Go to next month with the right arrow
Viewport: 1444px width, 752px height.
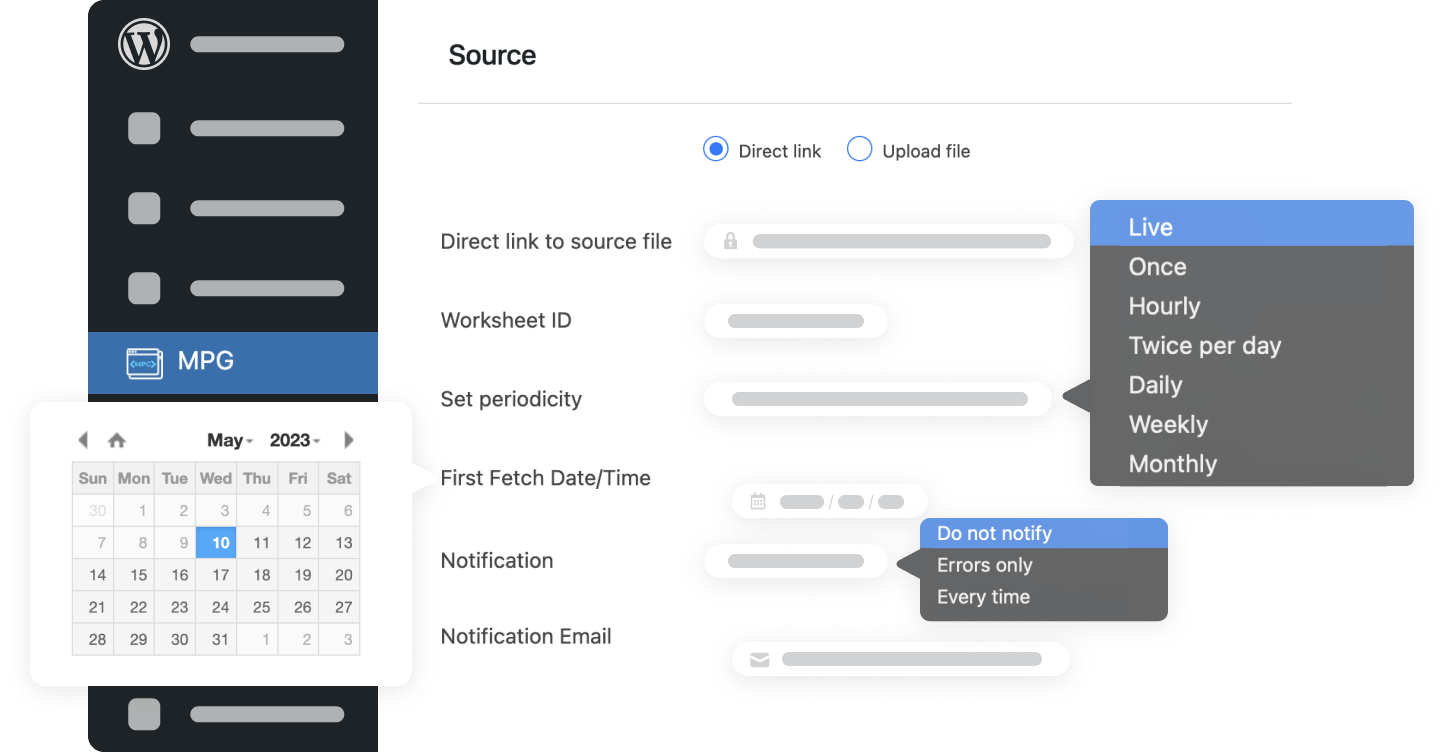(x=349, y=439)
